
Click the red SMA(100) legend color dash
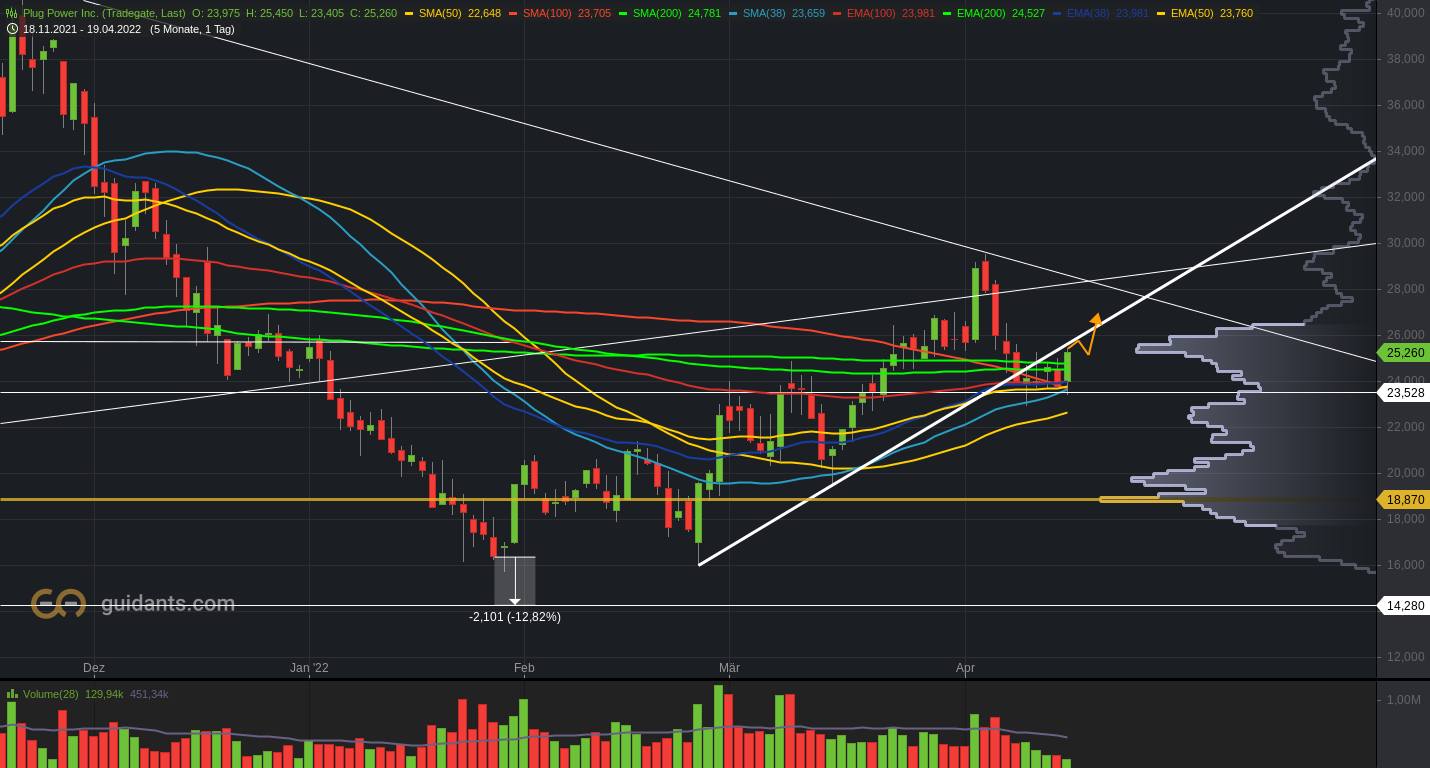click(x=513, y=13)
